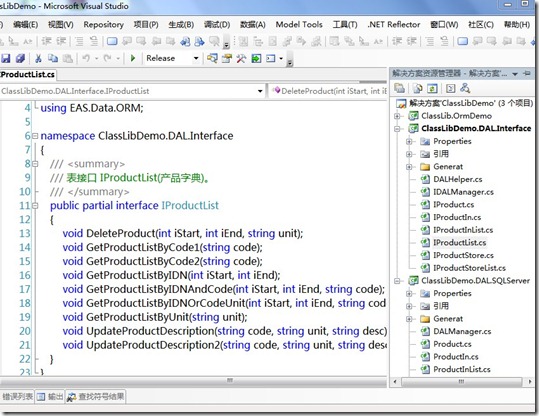Click the Copy icon in toolbar
539x416 pixels.
tap(53, 58)
